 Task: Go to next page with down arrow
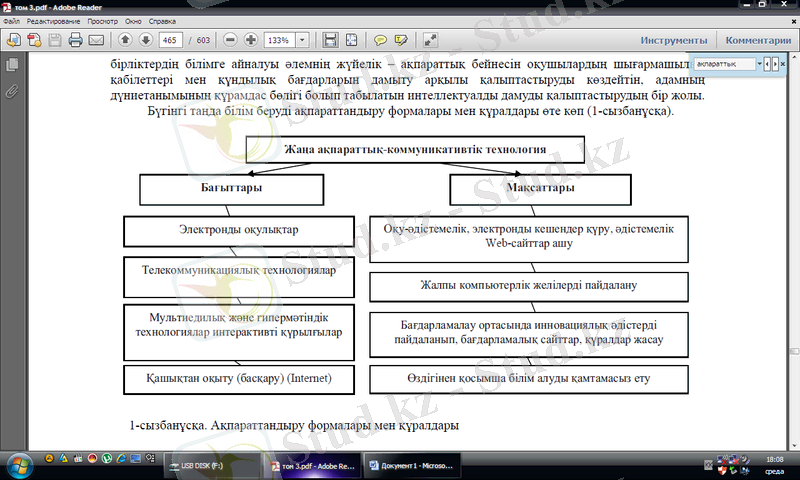(146, 40)
